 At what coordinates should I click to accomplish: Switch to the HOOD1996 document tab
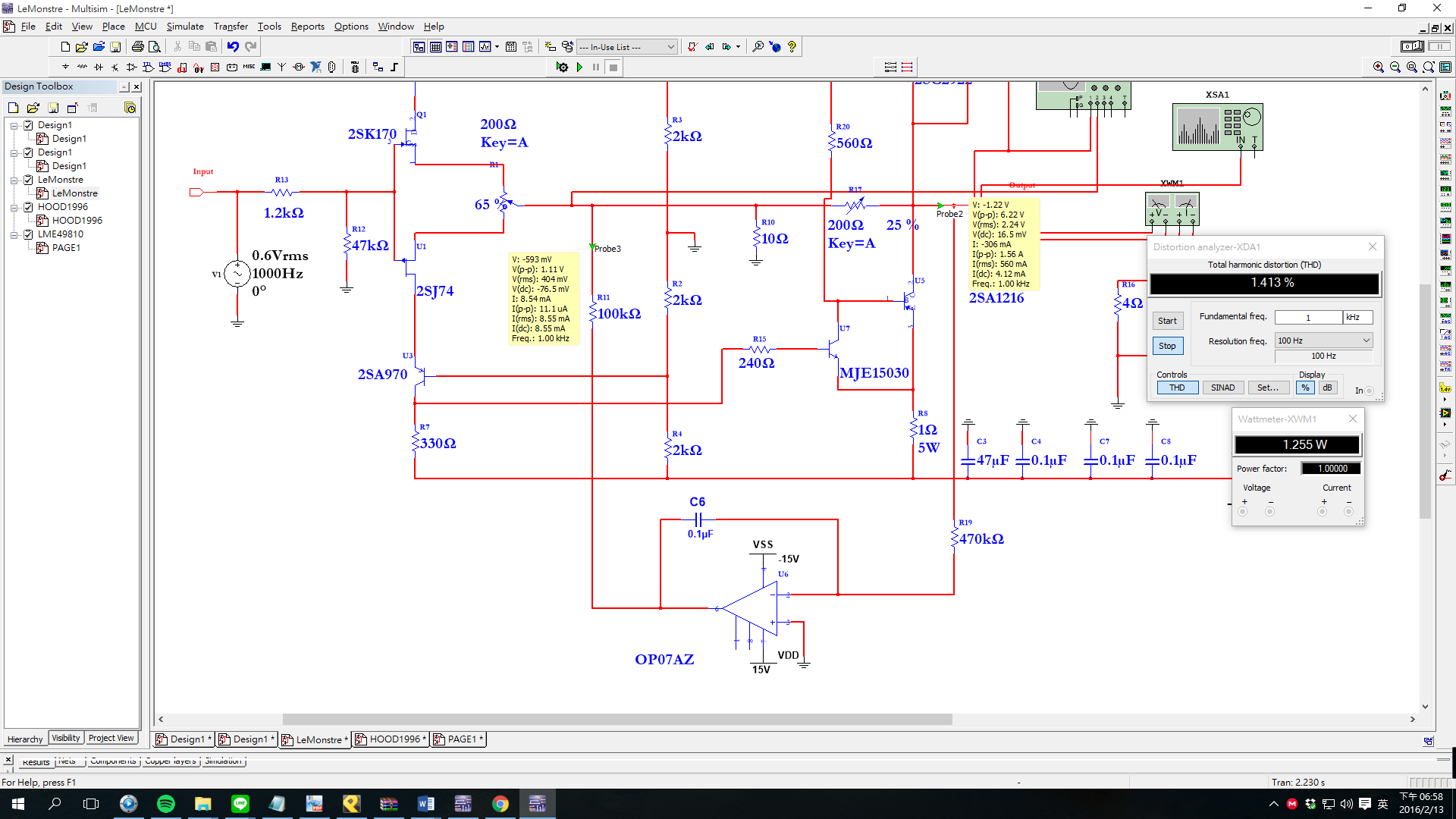click(390, 739)
